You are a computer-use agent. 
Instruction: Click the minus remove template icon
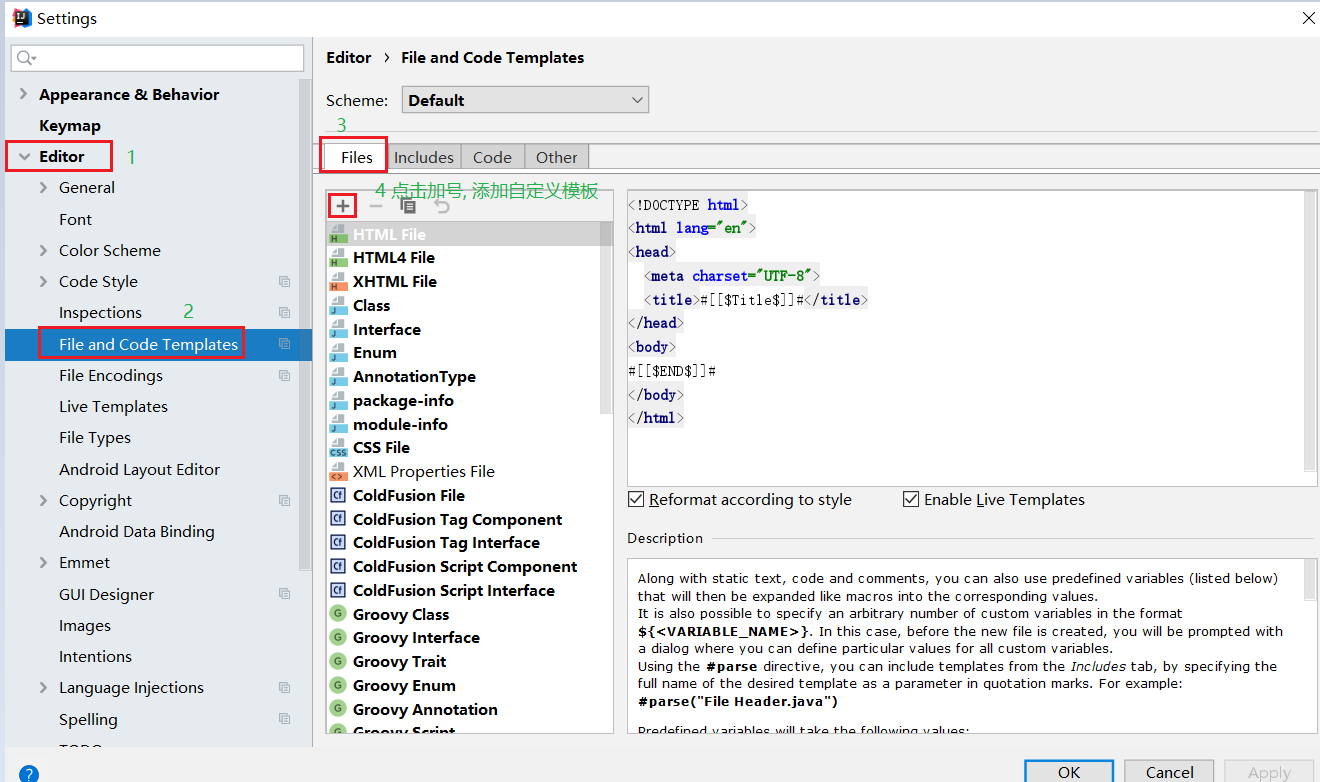[376, 206]
